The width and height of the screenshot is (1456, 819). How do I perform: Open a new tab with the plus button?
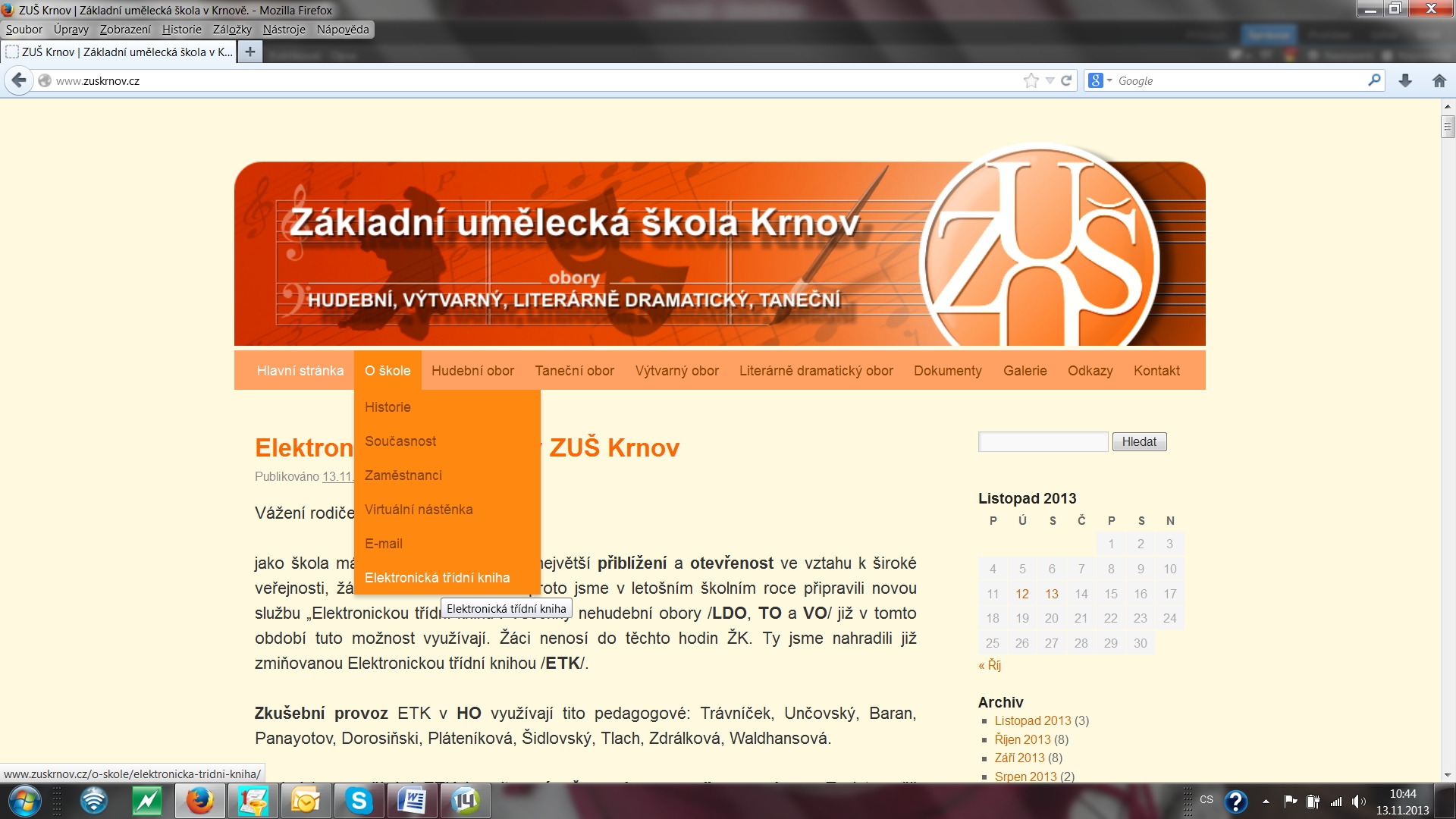click(249, 52)
